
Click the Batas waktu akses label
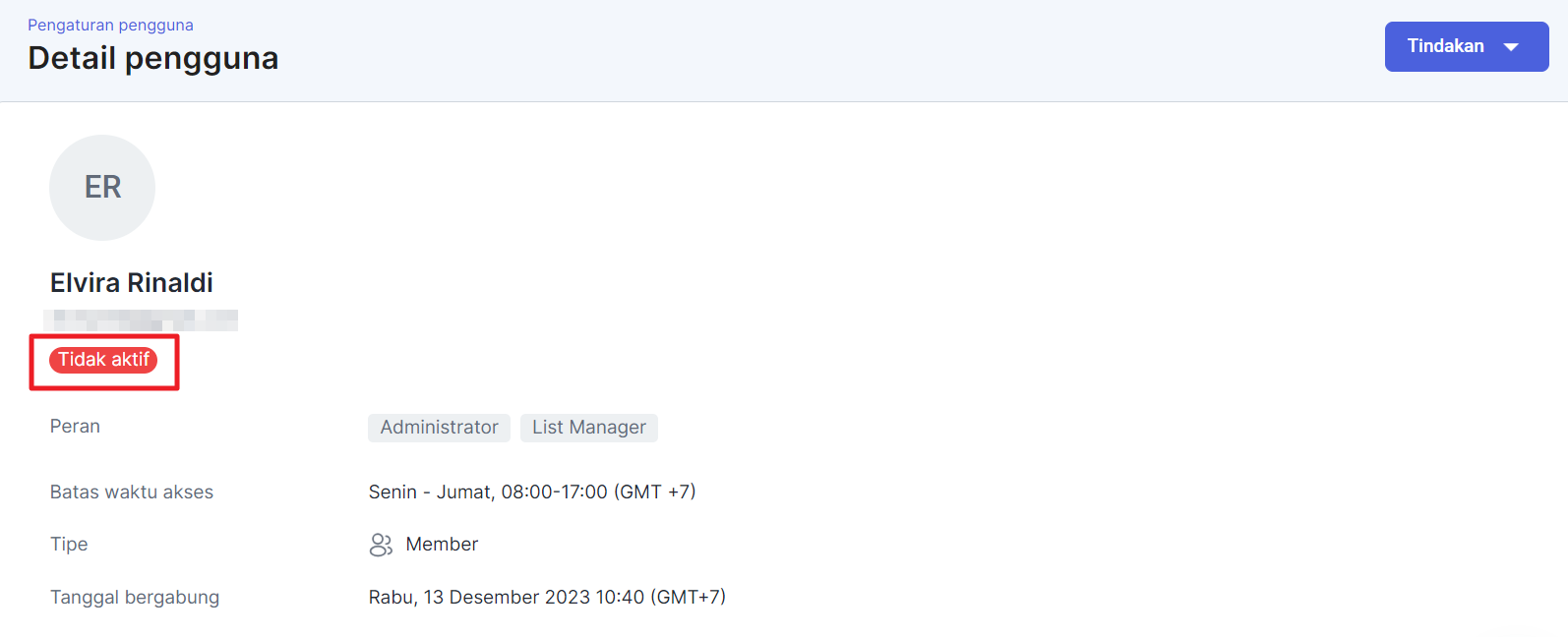click(132, 492)
